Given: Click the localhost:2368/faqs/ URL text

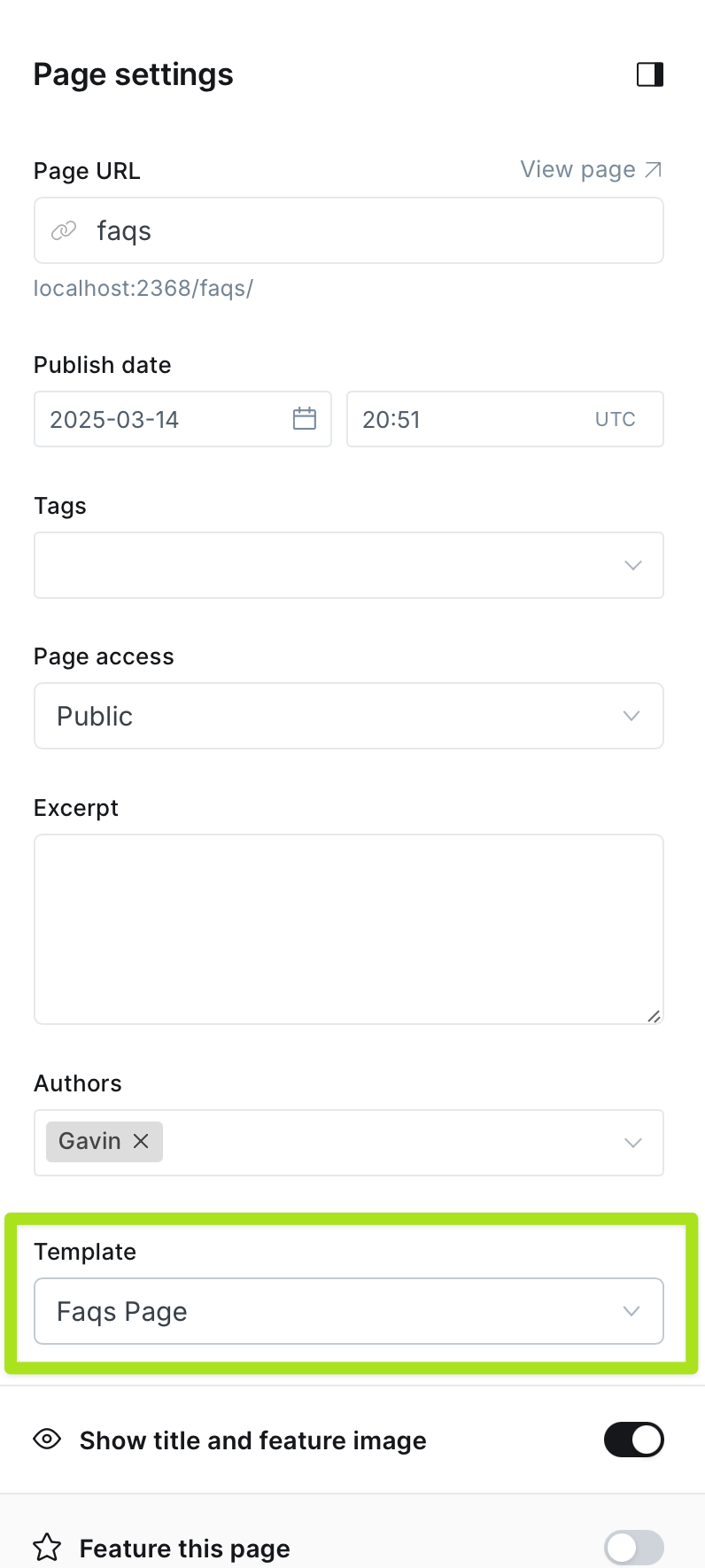Looking at the screenshot, I should pos(143,288).
